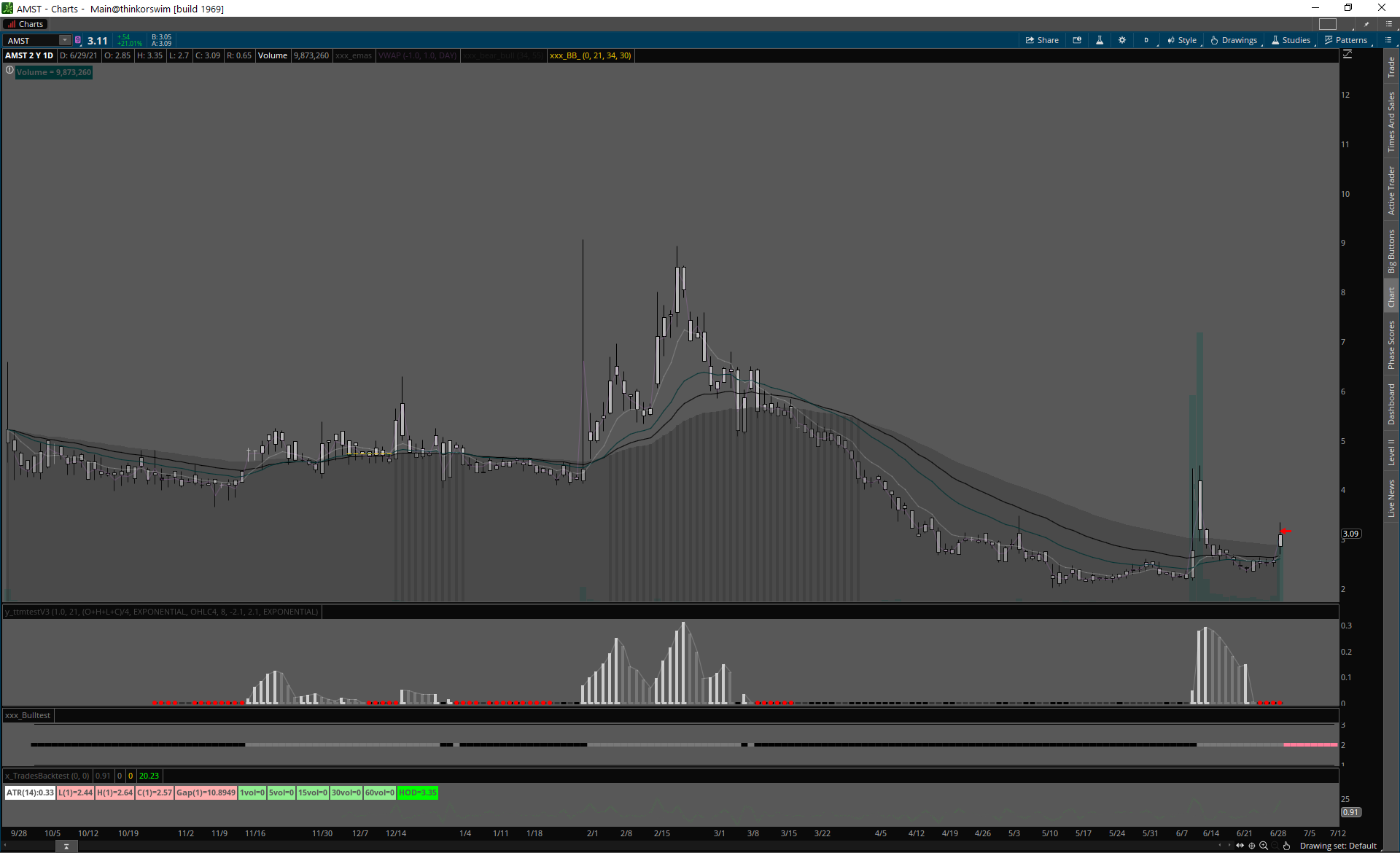Open the D timeframe aggregation dropdown

click(x=1146, y=40)
